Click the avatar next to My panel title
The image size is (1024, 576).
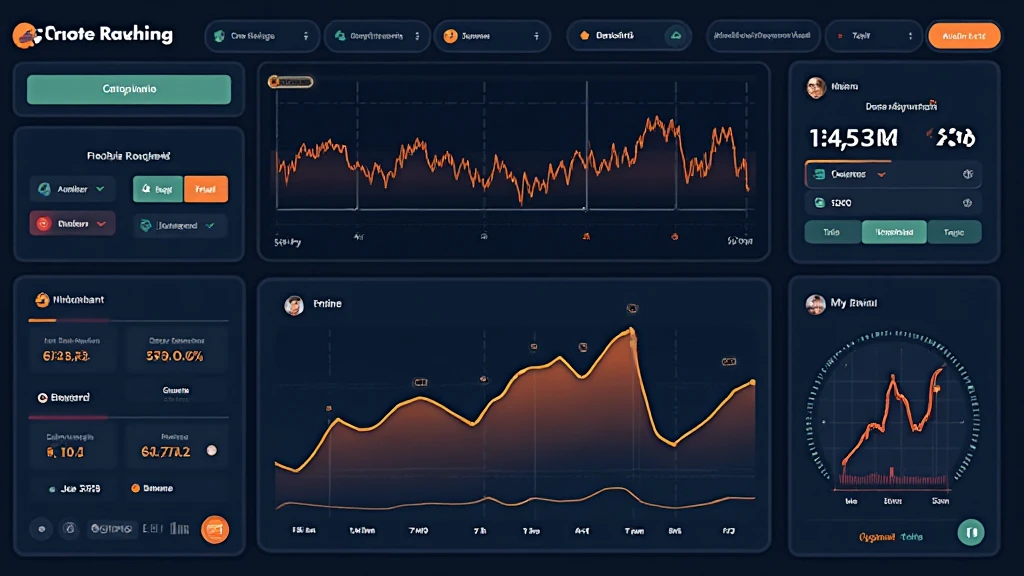(x=816, y=304)
